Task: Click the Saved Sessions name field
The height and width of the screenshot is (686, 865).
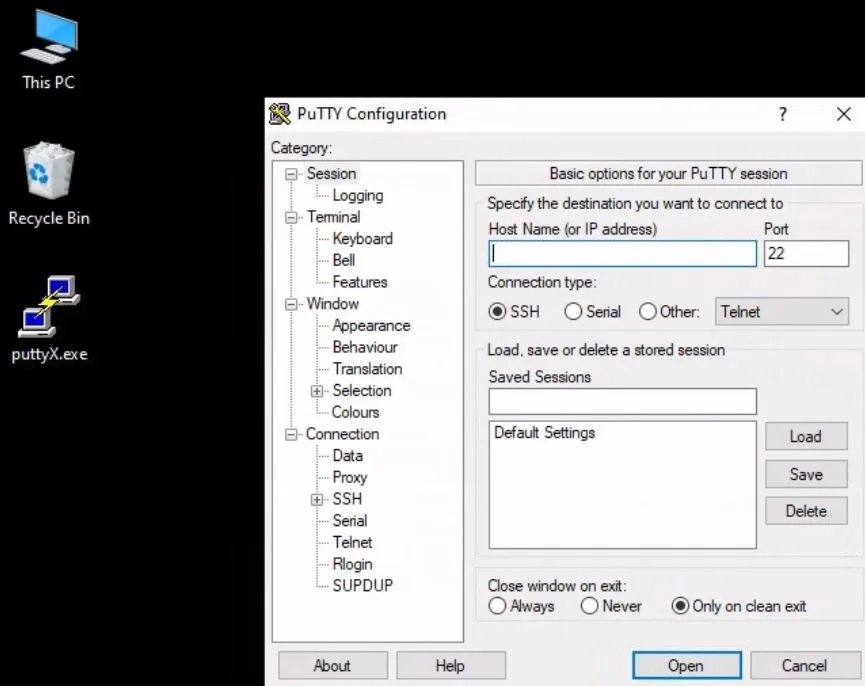Action: 622,401
